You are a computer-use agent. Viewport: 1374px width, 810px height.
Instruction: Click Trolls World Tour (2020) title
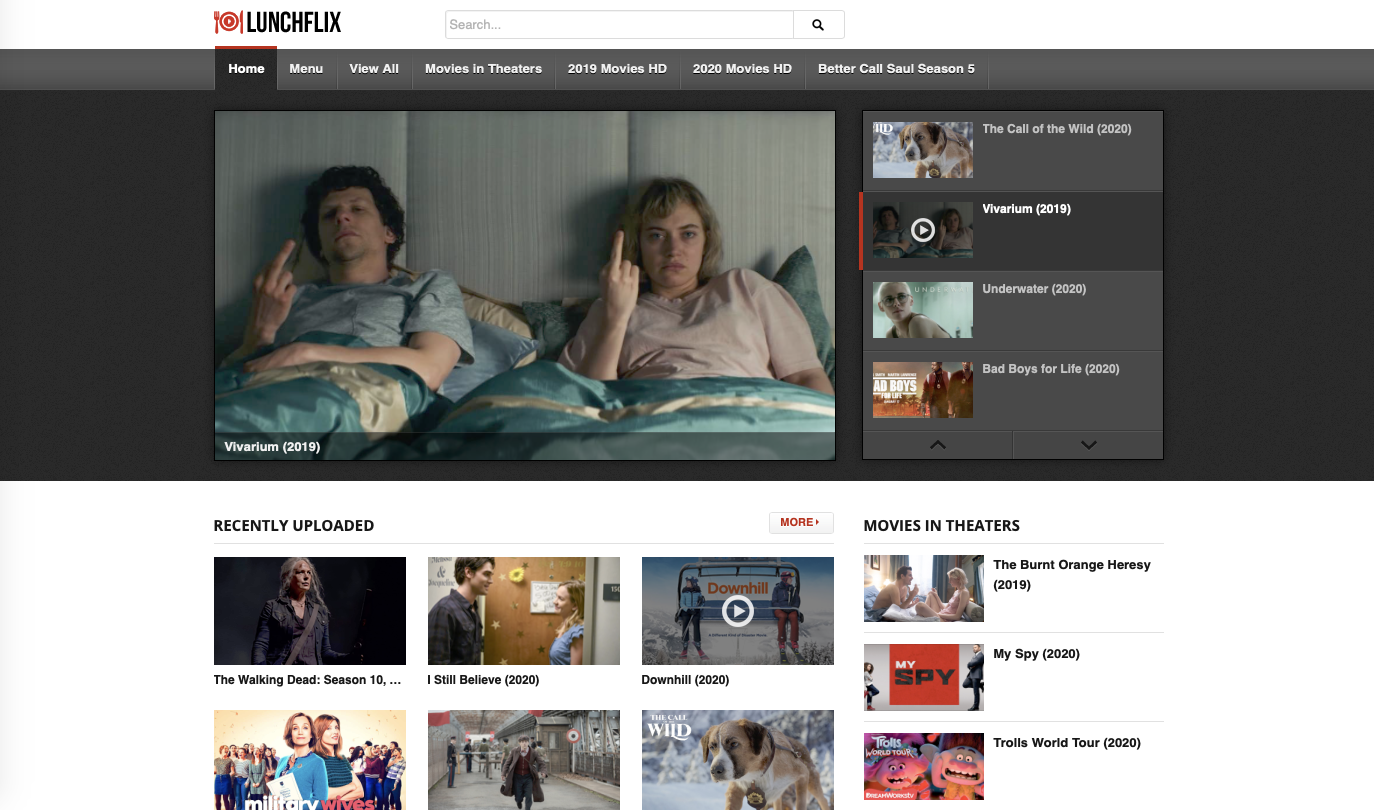click(x=1067, y=743)
